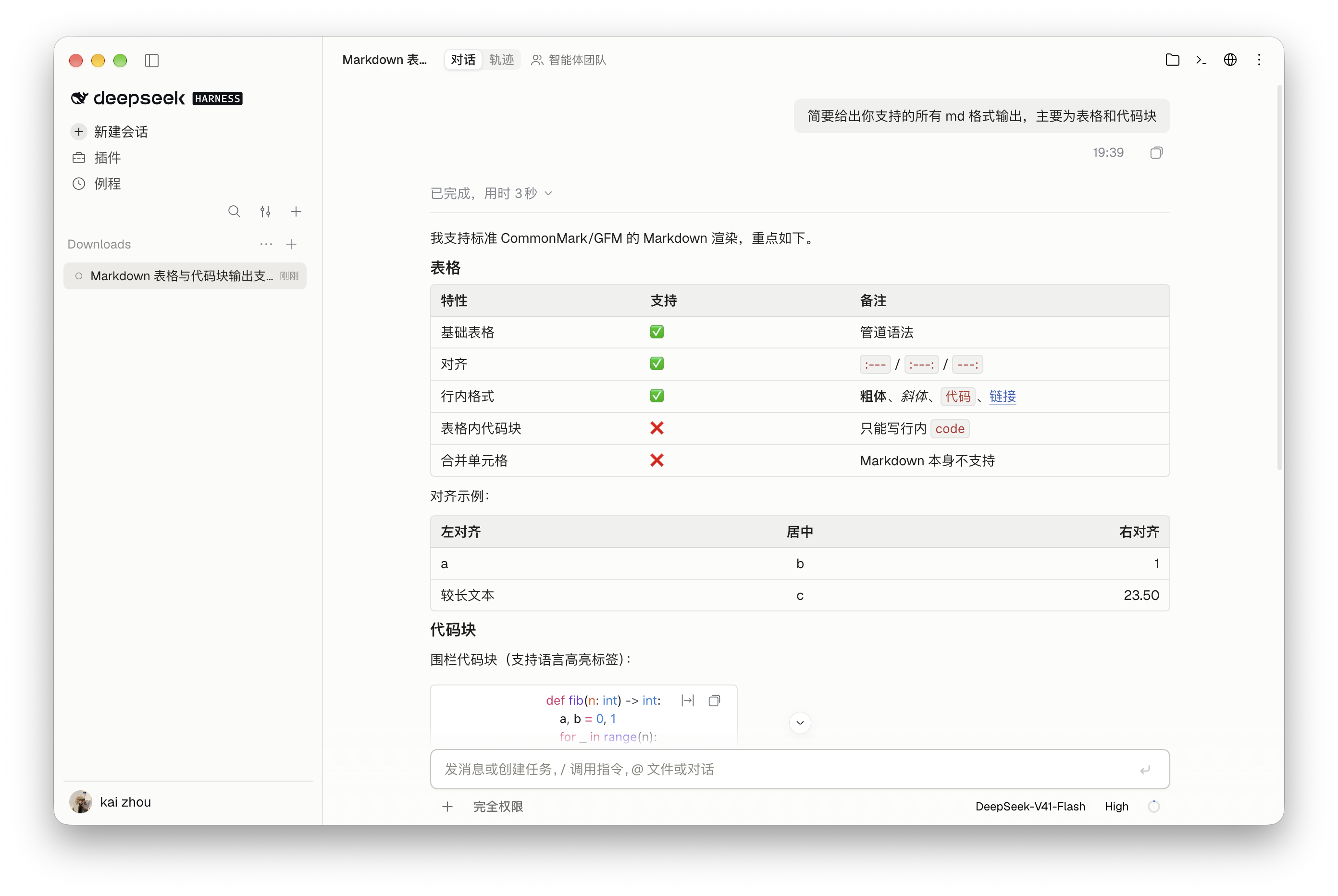Send message with return arrow icon
The image size is (1338, 896).
point(1145,770)
